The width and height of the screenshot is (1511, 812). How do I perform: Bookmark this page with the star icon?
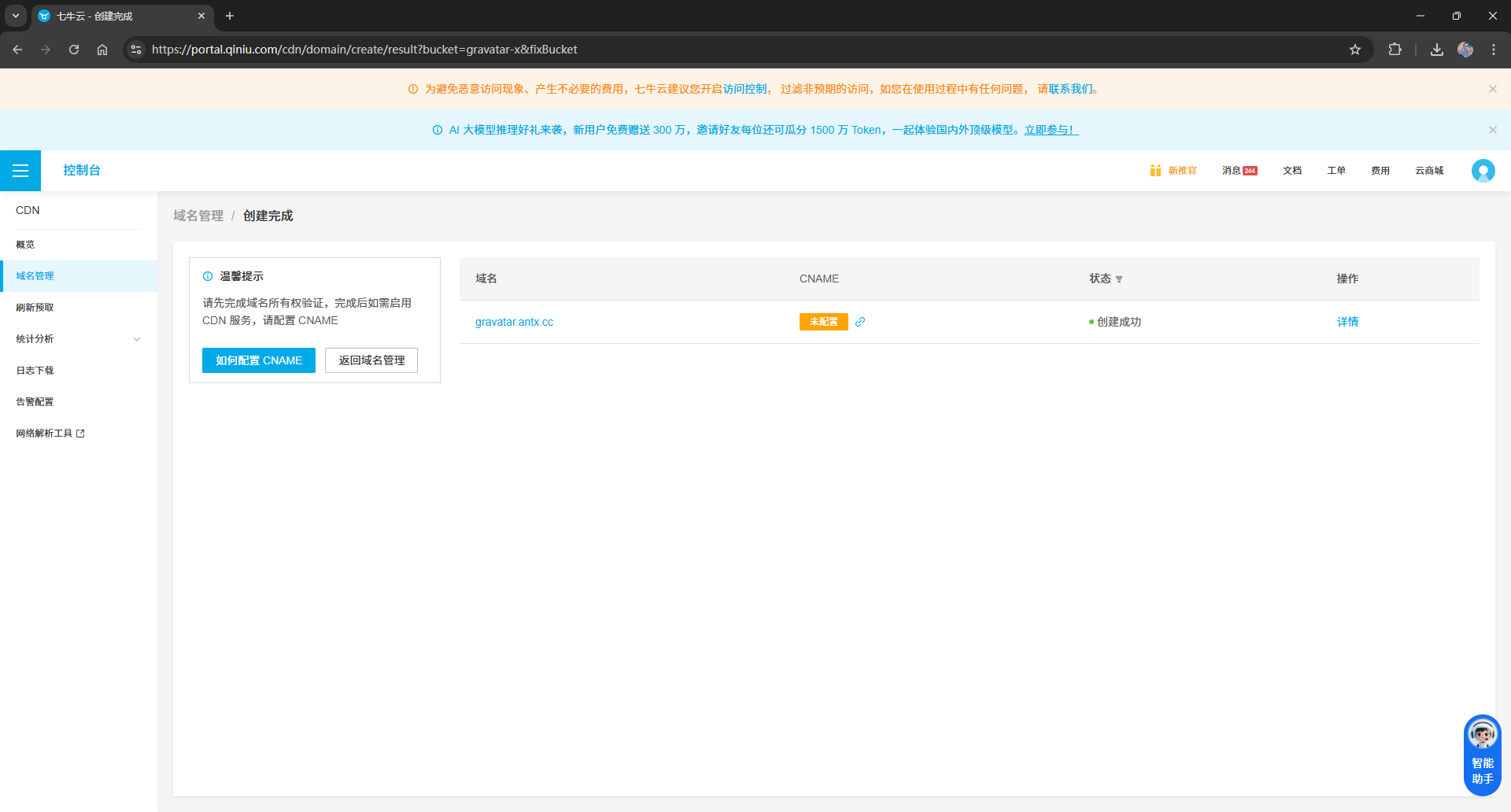1355,50
